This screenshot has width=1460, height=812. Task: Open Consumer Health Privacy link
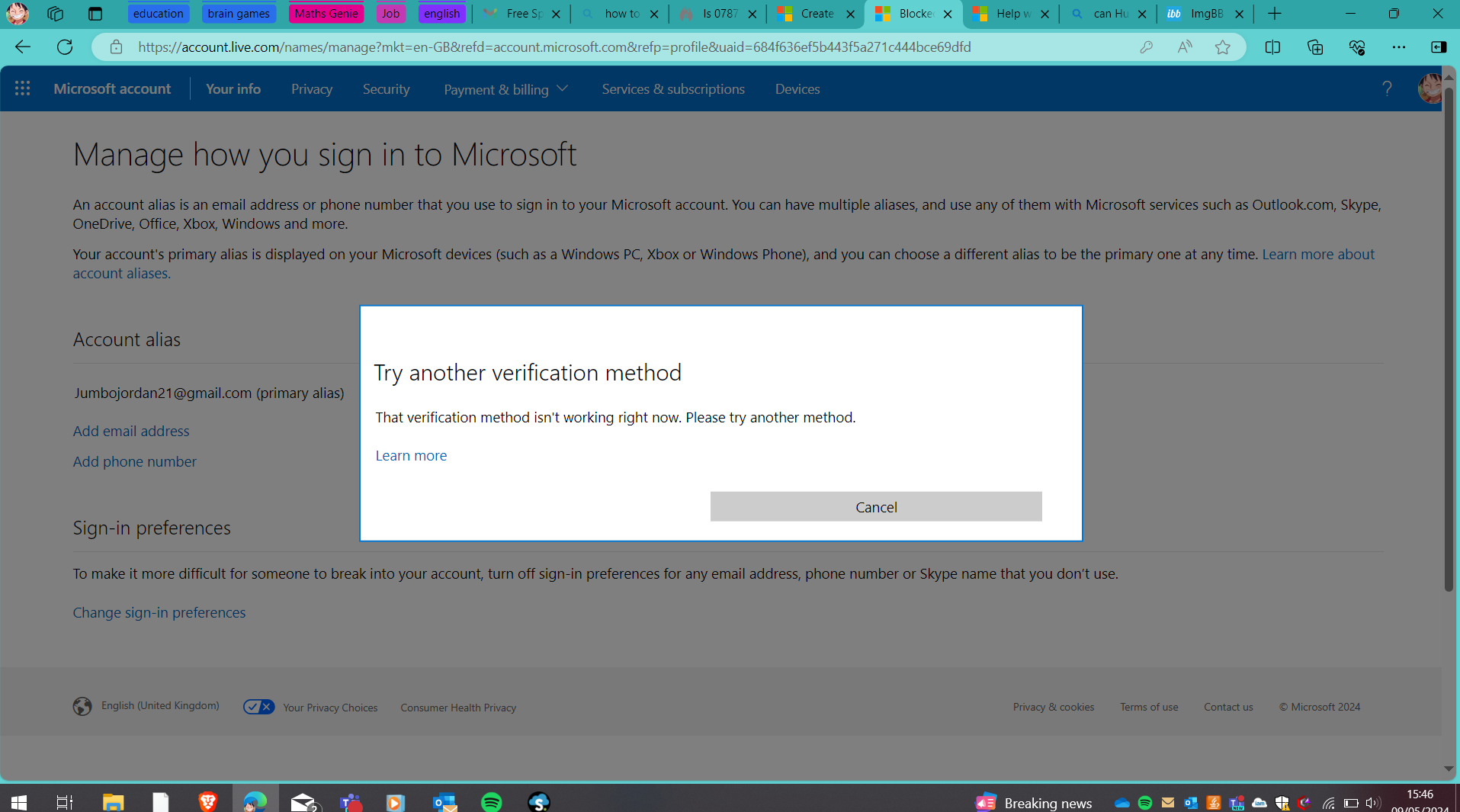458,708
